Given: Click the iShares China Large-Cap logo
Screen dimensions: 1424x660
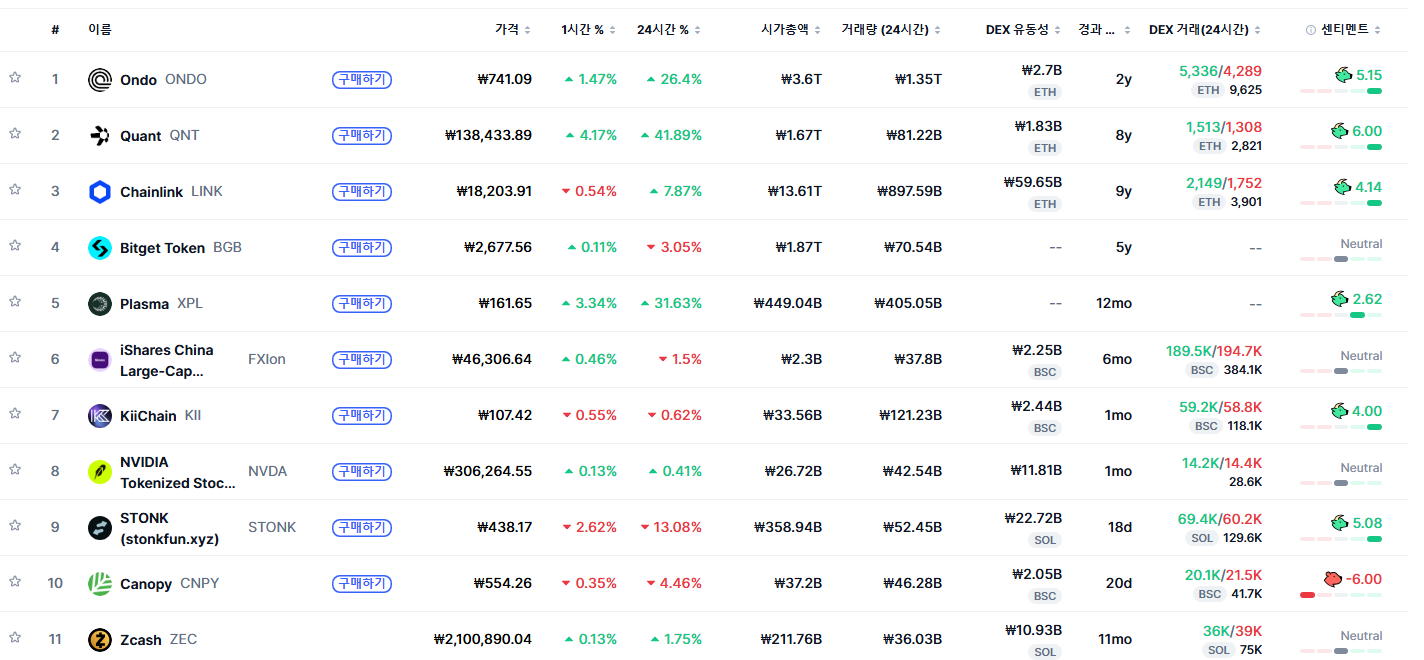Looking at the screenshot, I should 100,360.
